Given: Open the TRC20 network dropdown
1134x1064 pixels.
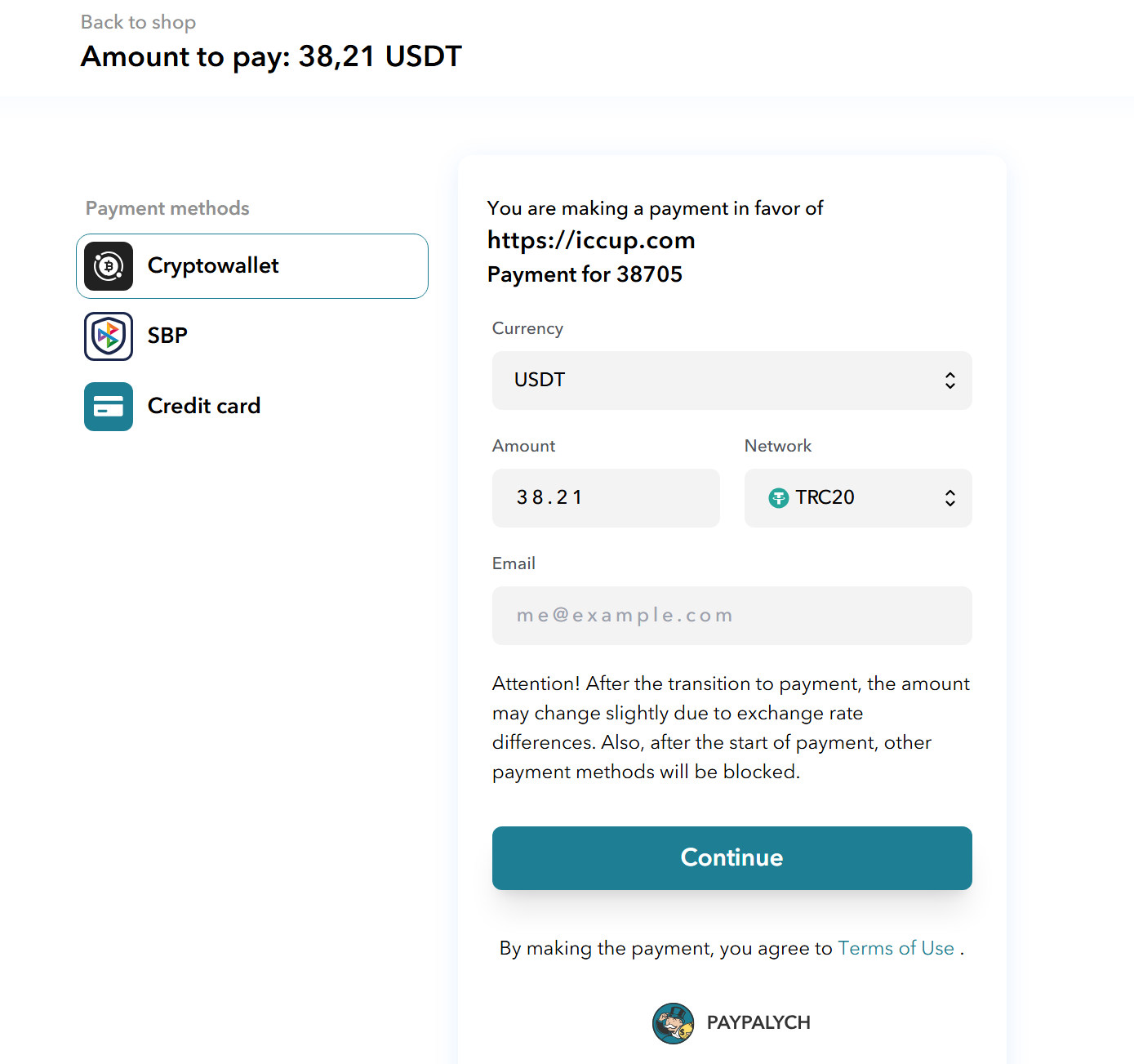Looking at the screenshot, I should coord(858,498).
